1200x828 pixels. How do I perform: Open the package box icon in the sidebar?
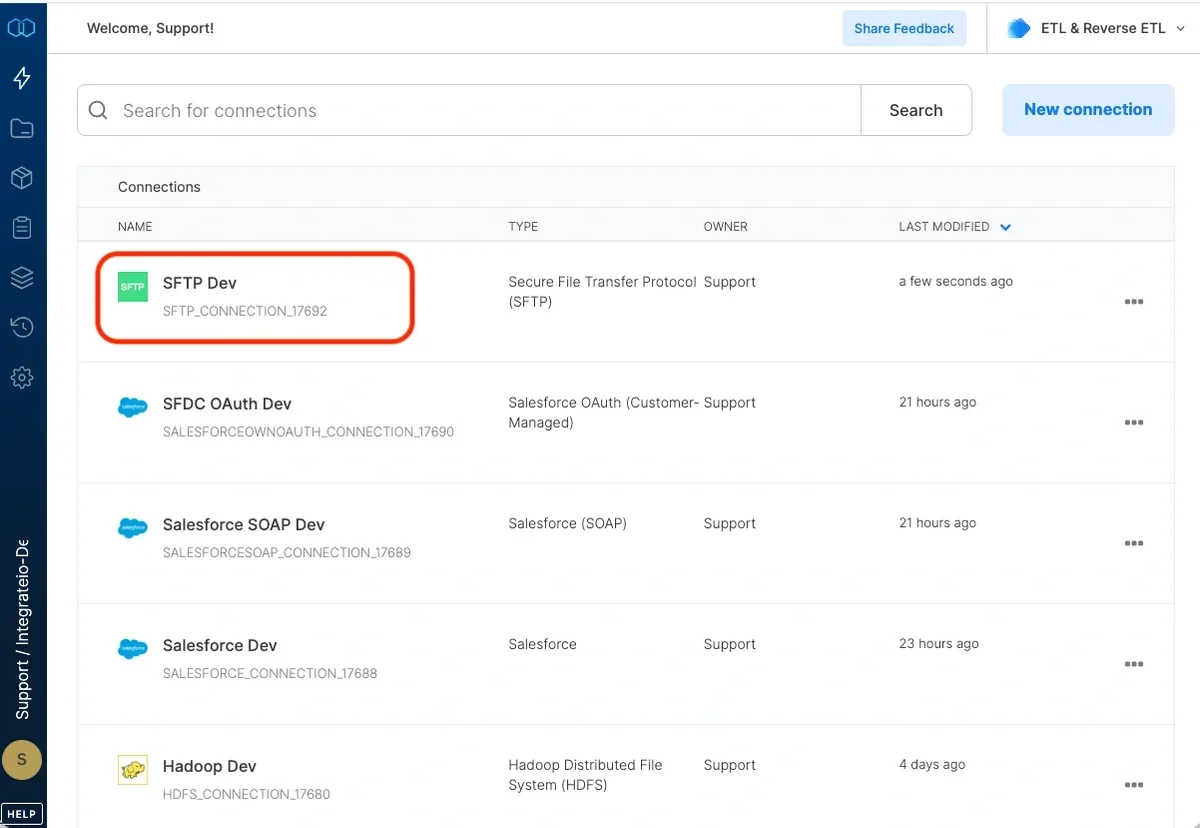(x=22, y=178)
